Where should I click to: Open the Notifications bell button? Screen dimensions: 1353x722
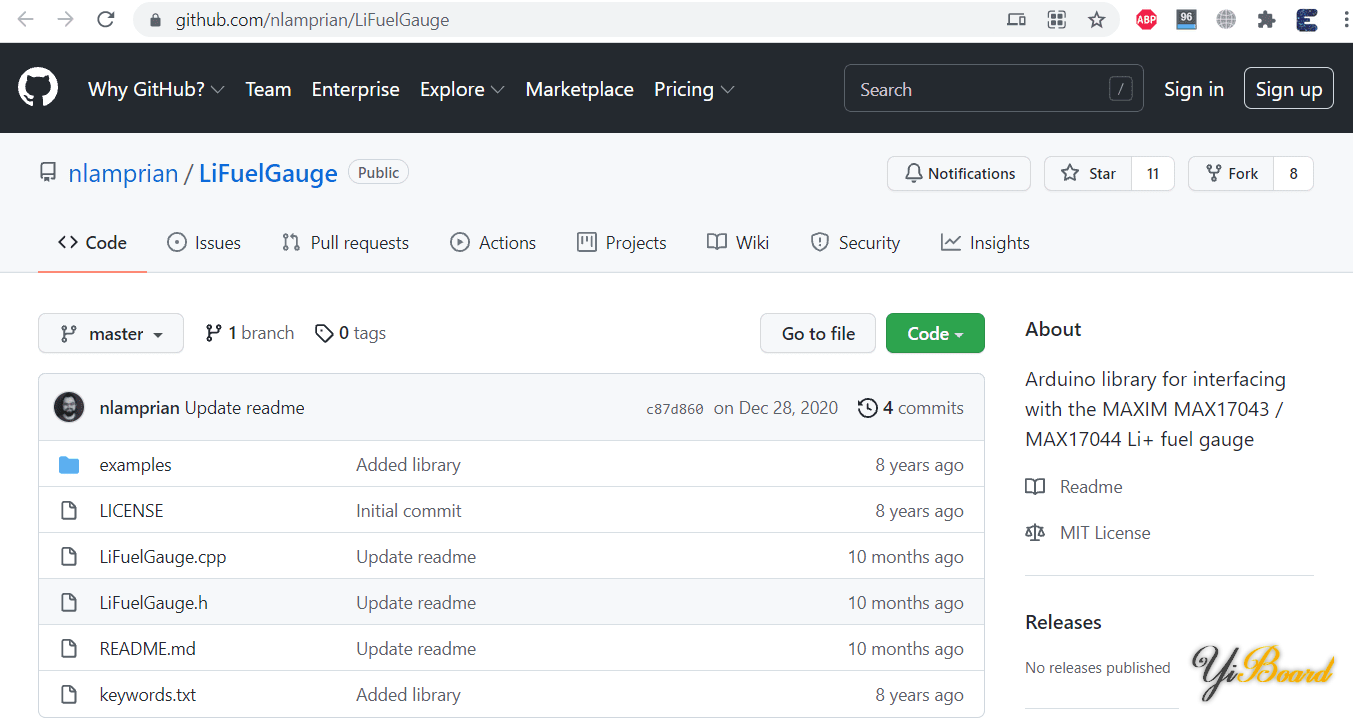[x=958, y=174]
